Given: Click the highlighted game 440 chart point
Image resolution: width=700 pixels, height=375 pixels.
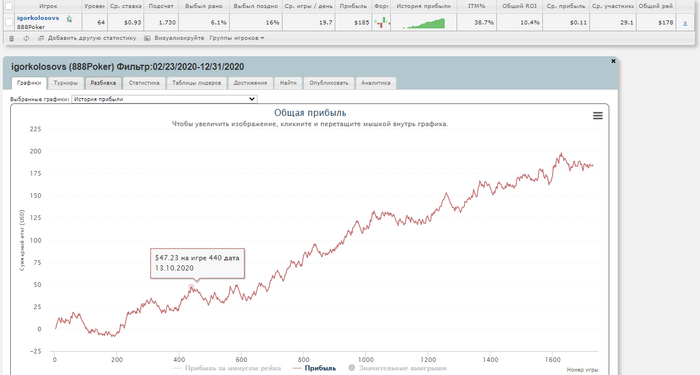Looking at the screenshot, I should [x=192, y=288].
